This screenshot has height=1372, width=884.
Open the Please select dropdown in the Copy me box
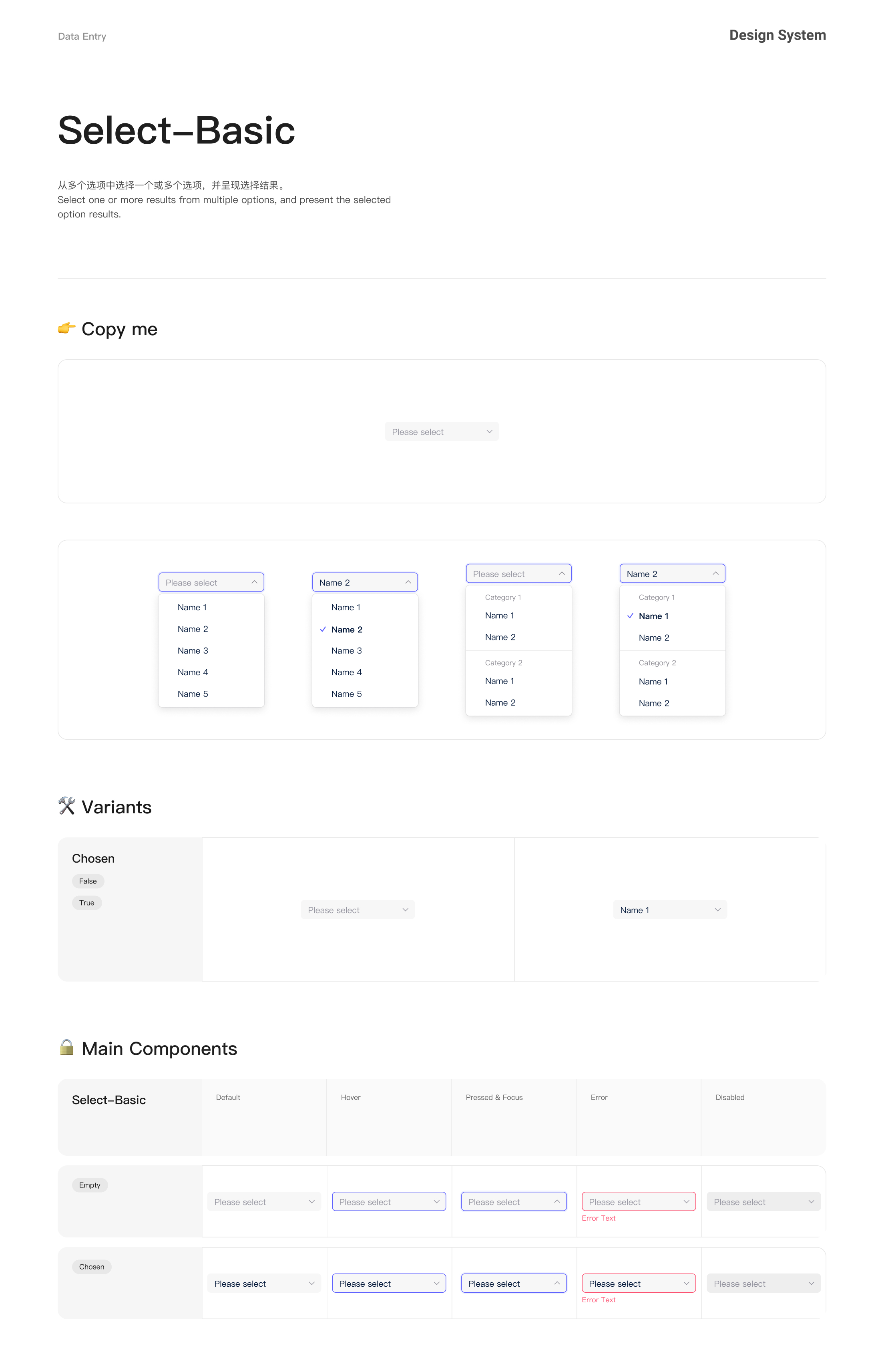click(x=442, y=432)
